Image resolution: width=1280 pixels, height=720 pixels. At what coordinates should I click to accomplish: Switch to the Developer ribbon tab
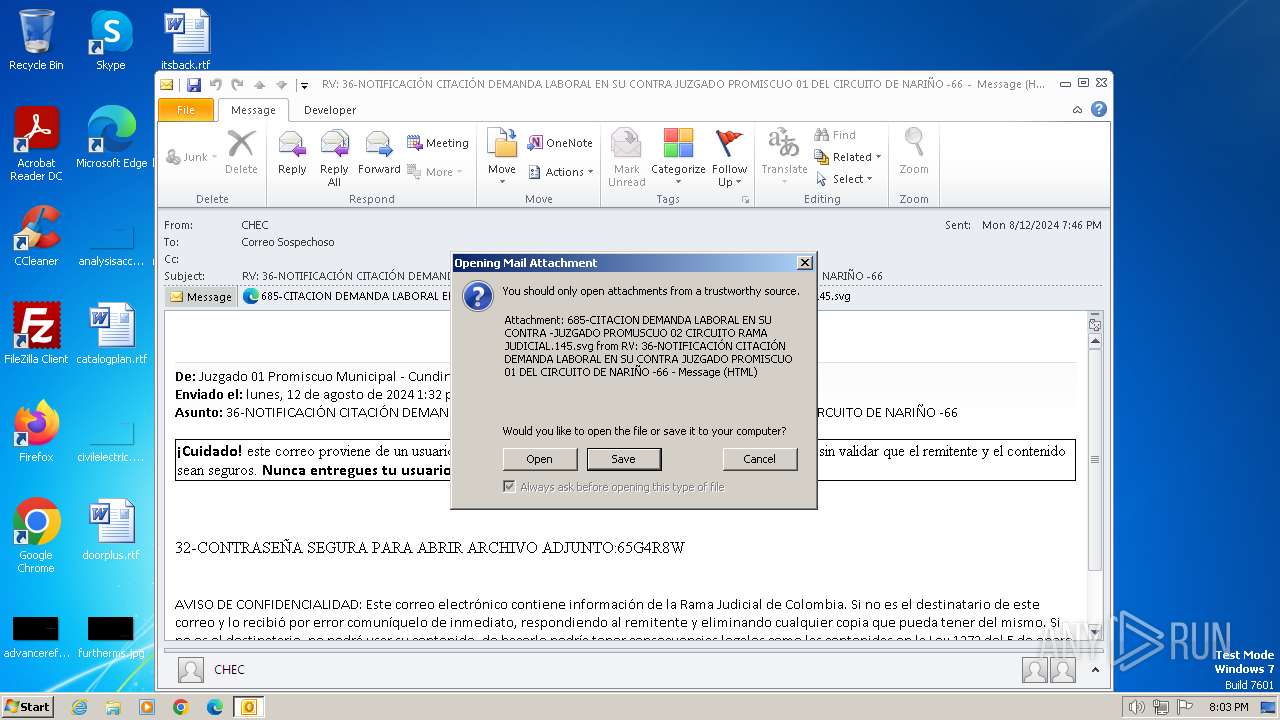[x=330, y=110]
